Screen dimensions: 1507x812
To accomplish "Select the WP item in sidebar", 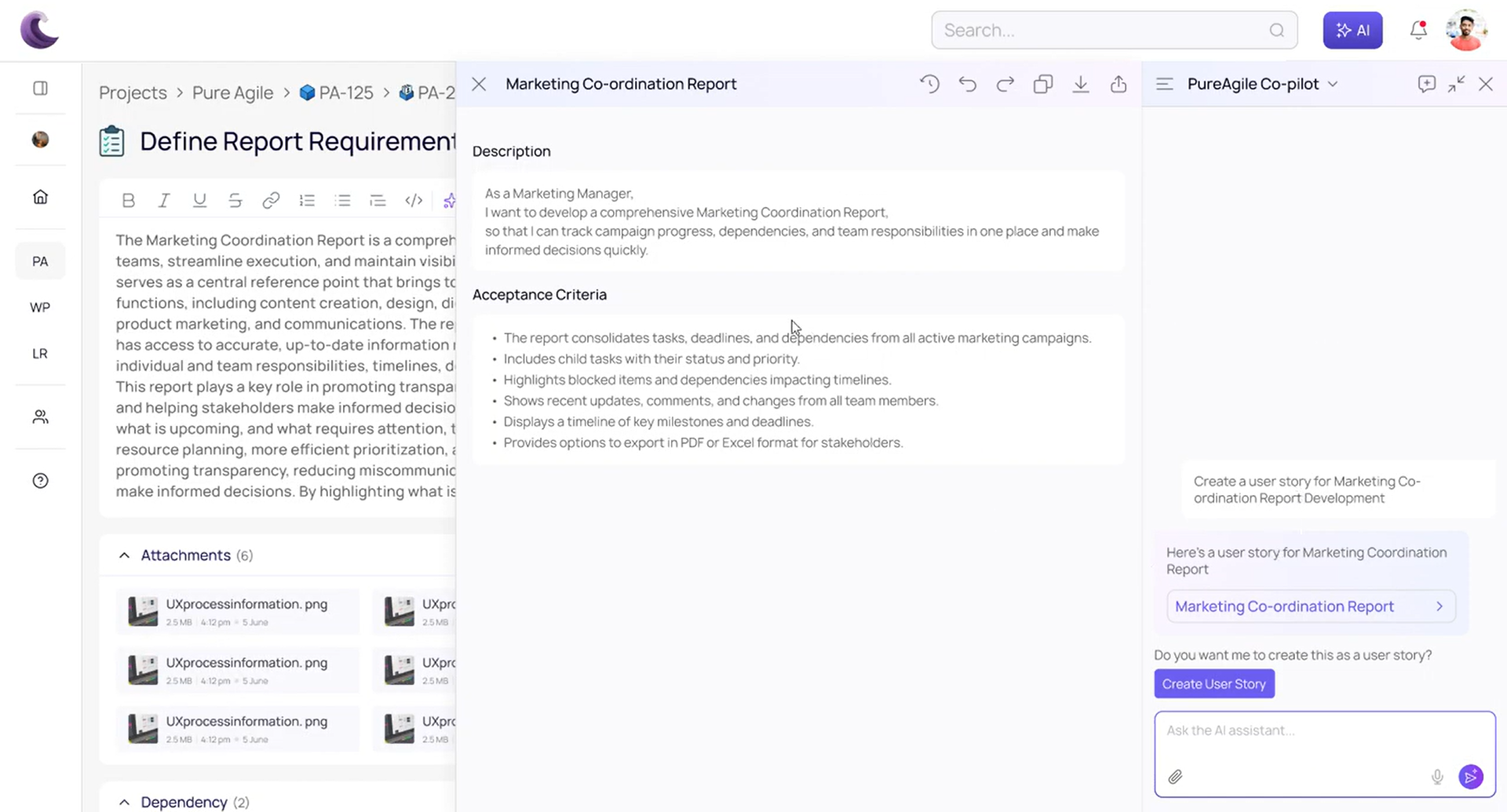I will coord(40,308).
